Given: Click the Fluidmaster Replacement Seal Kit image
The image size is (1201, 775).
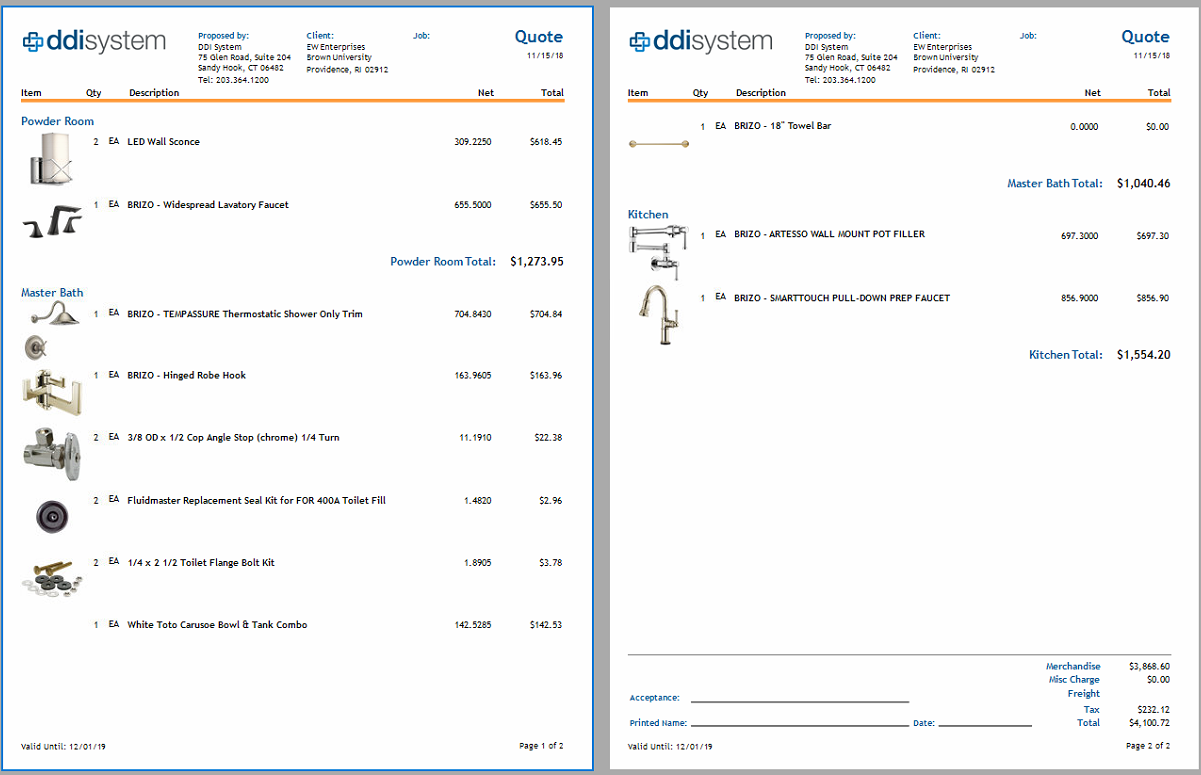Looking at the screenshot, I should [x=50, y=518].
